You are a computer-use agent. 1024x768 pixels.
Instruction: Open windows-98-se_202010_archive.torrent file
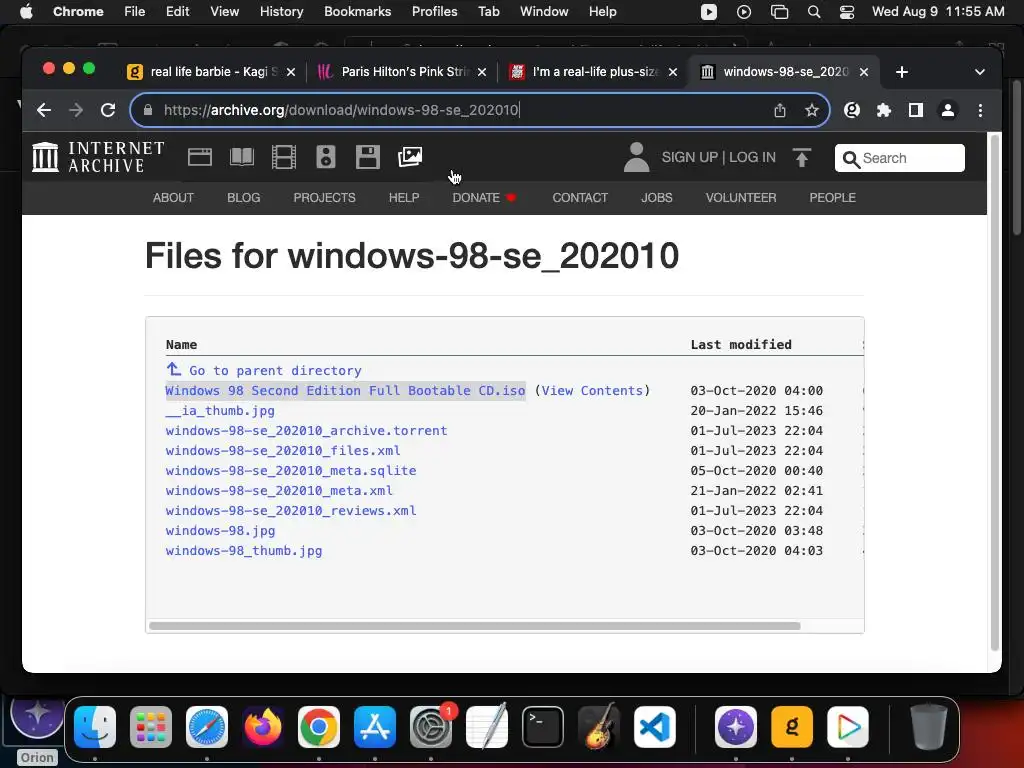[306, 431]
